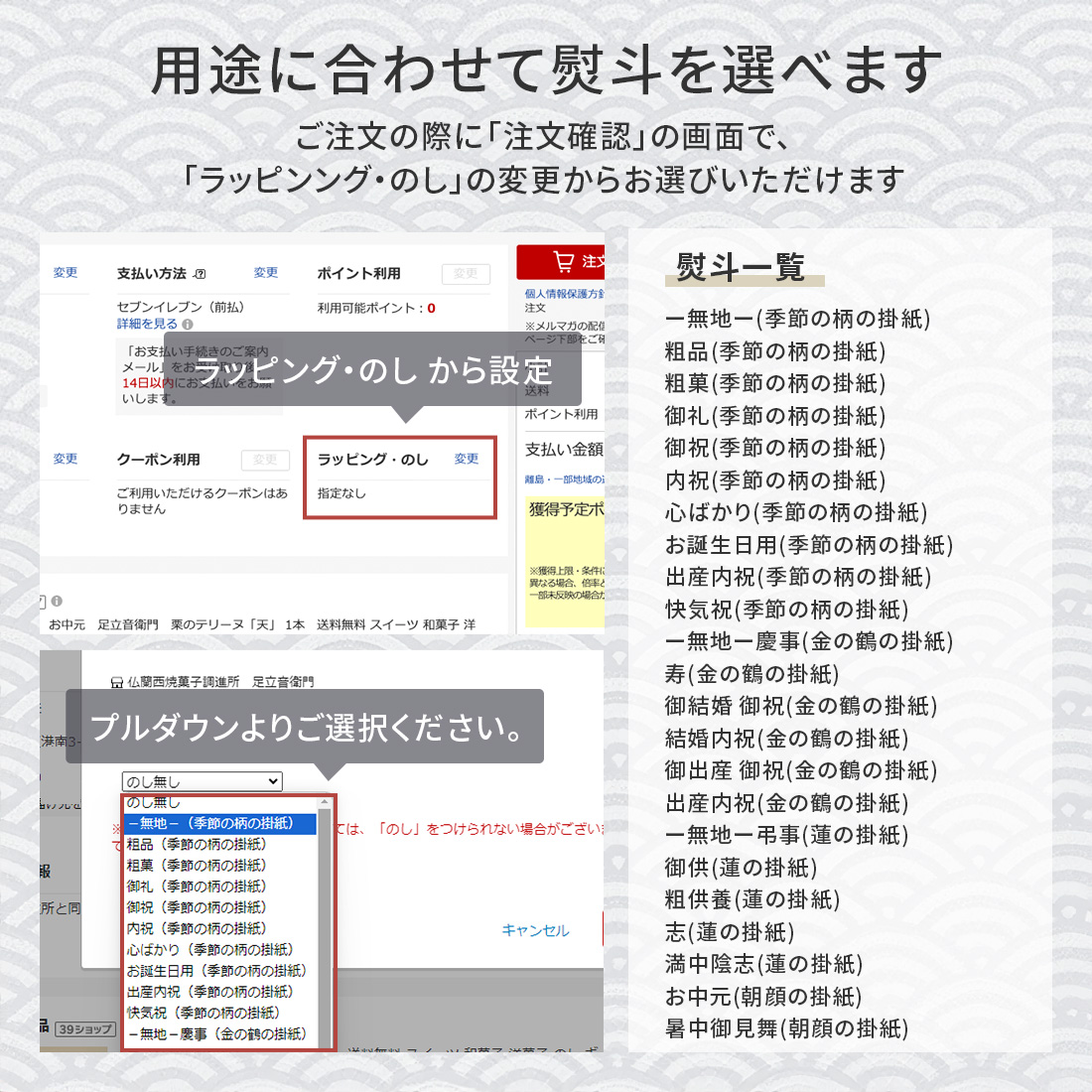The height and width of the screenshot is (1092, 1092).
Task: Click the 変更 button beside クーポン利用
Action: (265, 460)
